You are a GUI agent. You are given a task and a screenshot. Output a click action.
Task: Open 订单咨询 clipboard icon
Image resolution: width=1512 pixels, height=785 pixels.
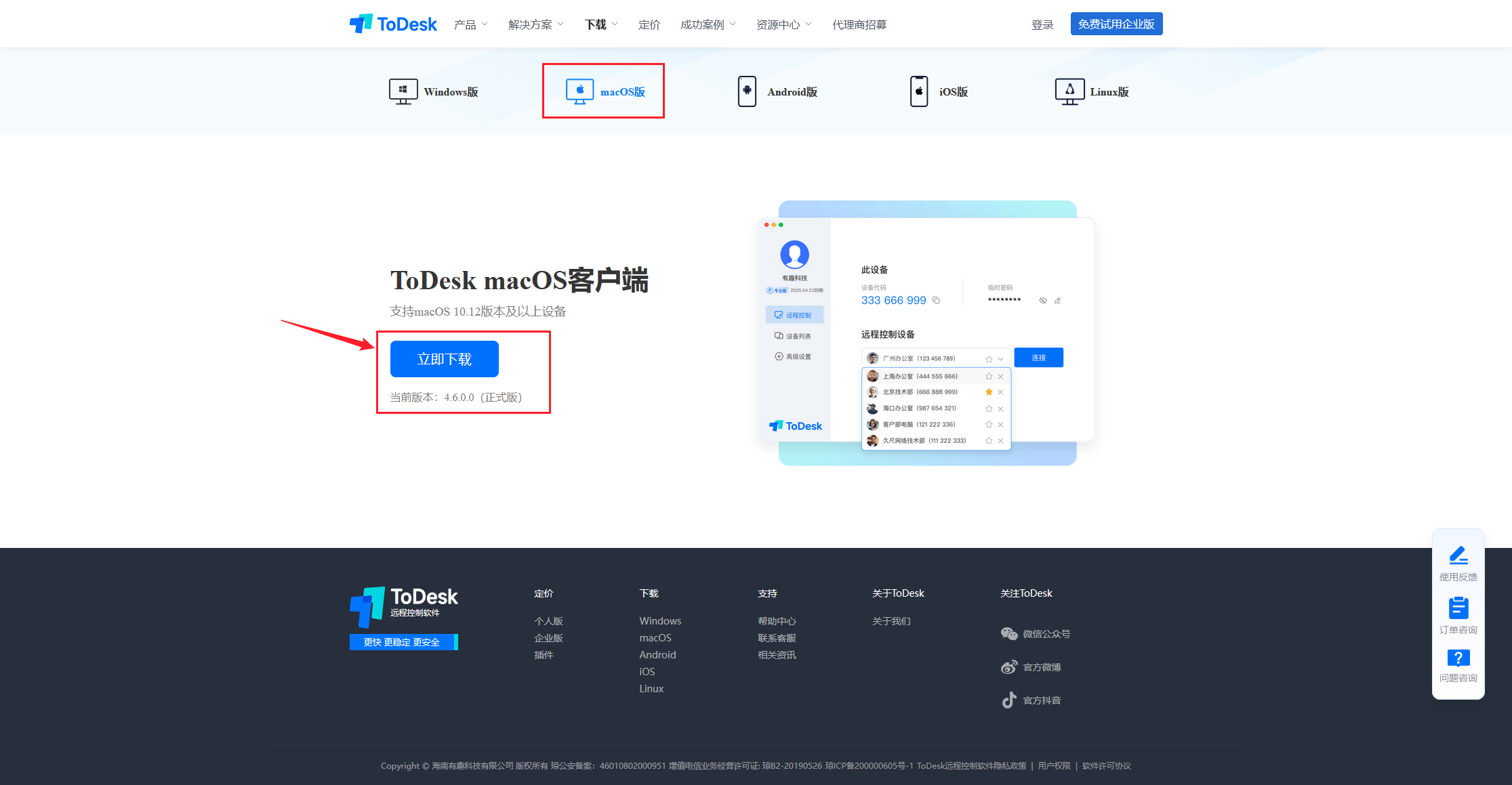click(1458, 608)
